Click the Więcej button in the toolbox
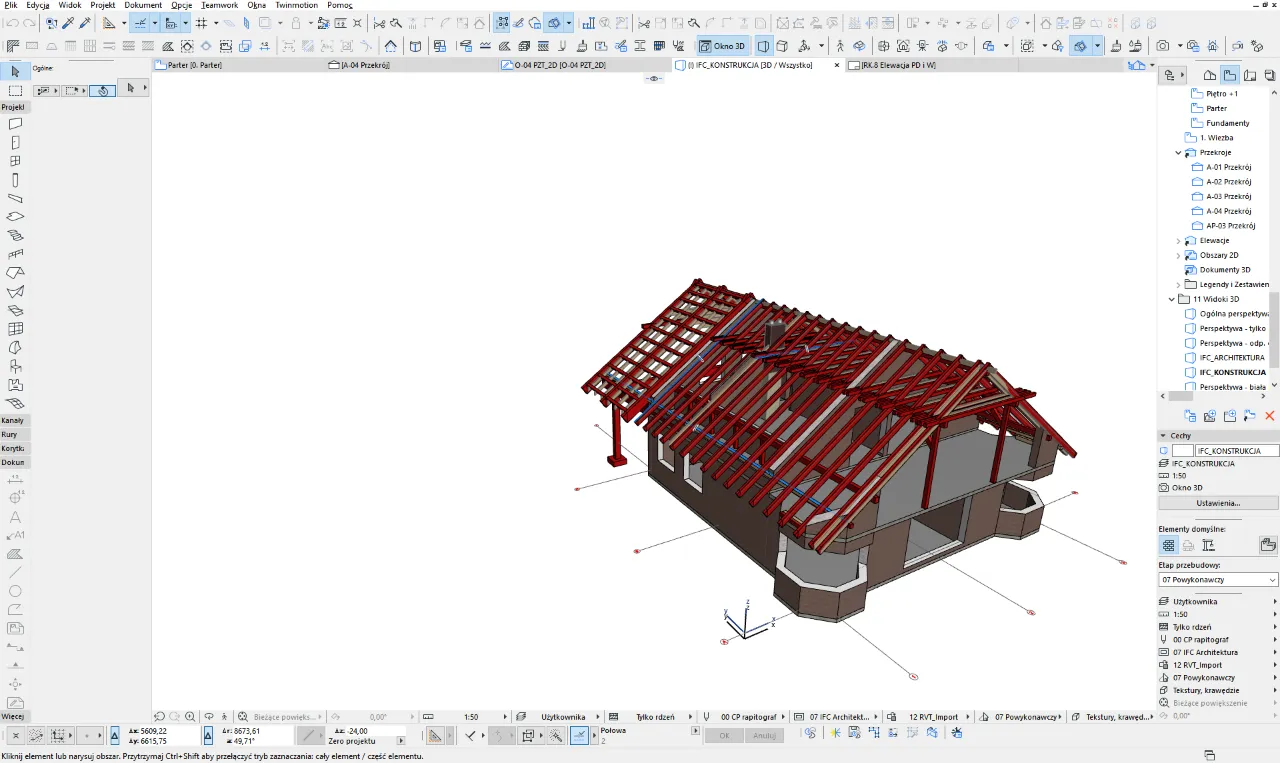The image size is (1280, 763). pyautogui.click(x=13, y=717)
